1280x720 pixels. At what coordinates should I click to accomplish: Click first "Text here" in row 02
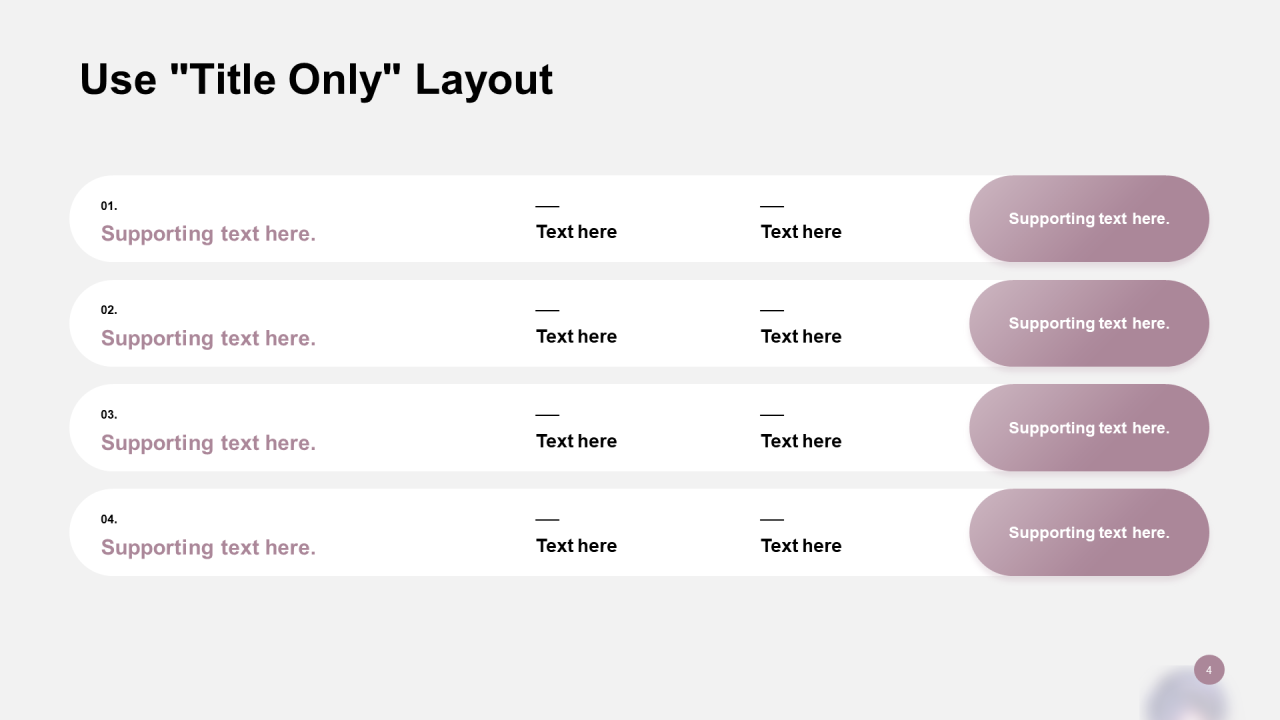coord(576,337)
